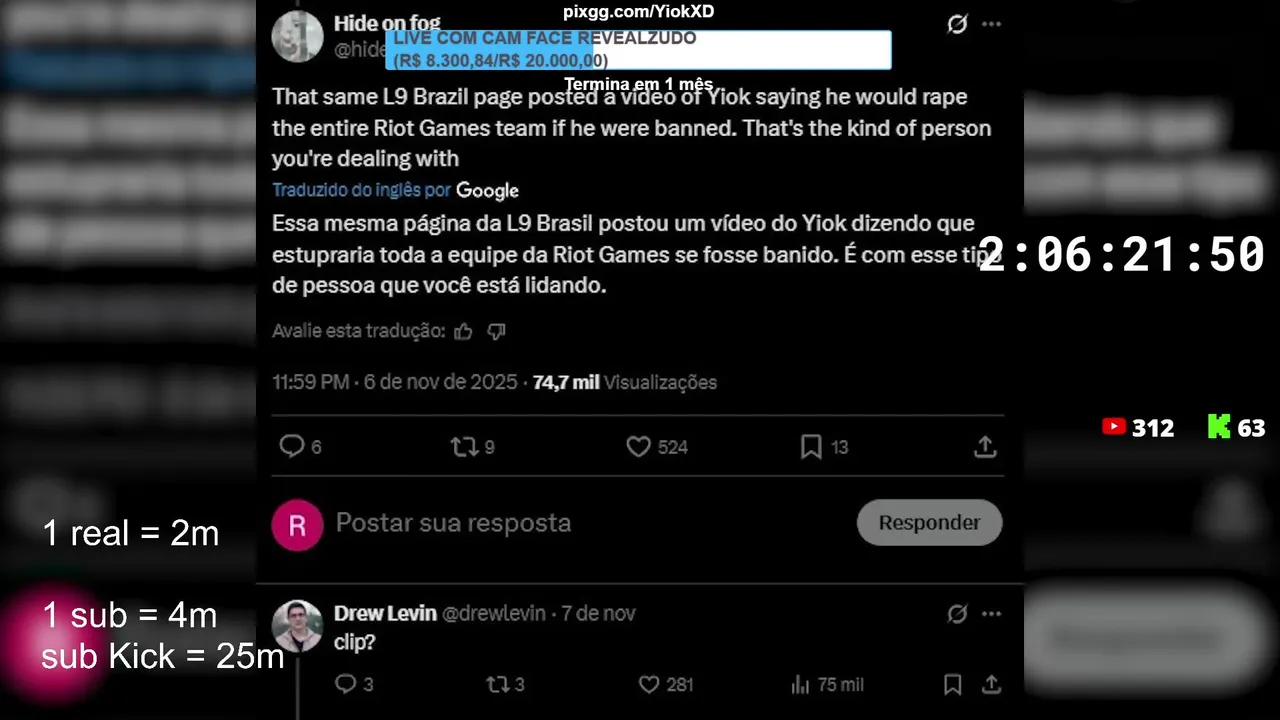Rate translation with thumbs down
This screenshot has height=720, width=1280.
click(496, 331)
